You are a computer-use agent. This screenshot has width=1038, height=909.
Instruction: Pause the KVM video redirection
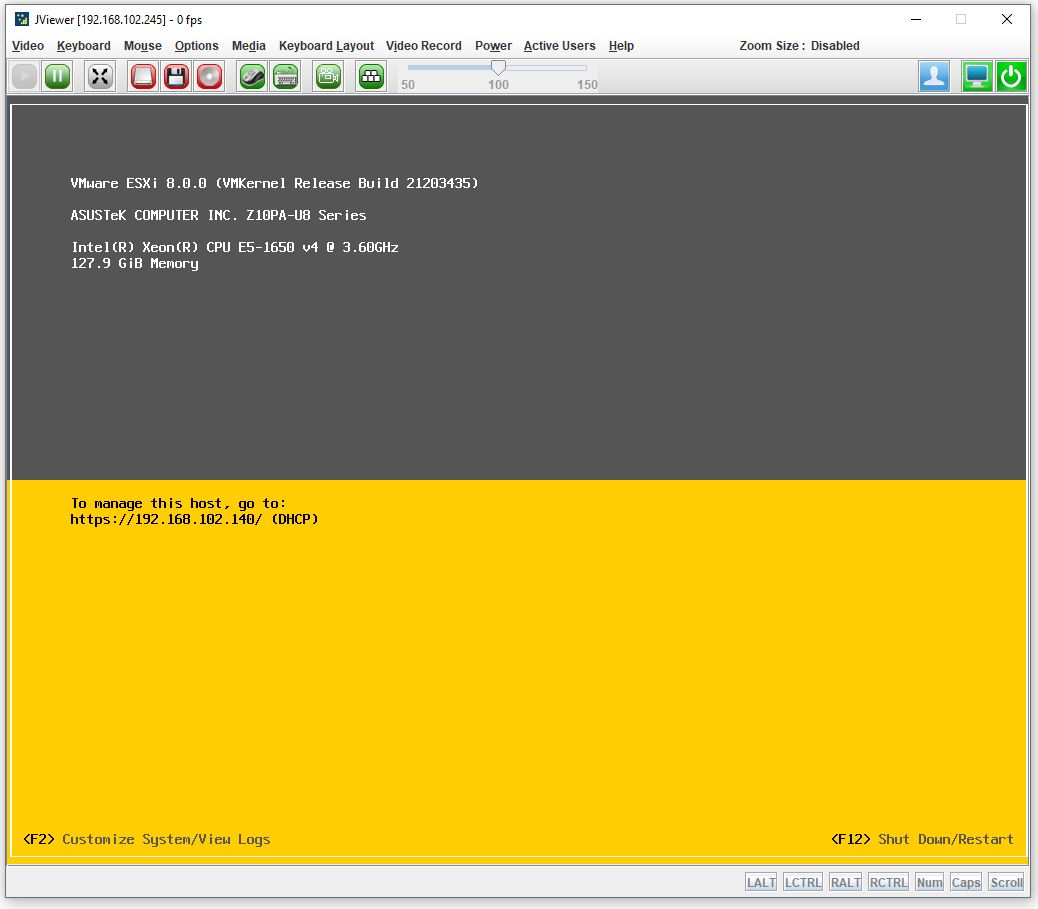point(57,77)
